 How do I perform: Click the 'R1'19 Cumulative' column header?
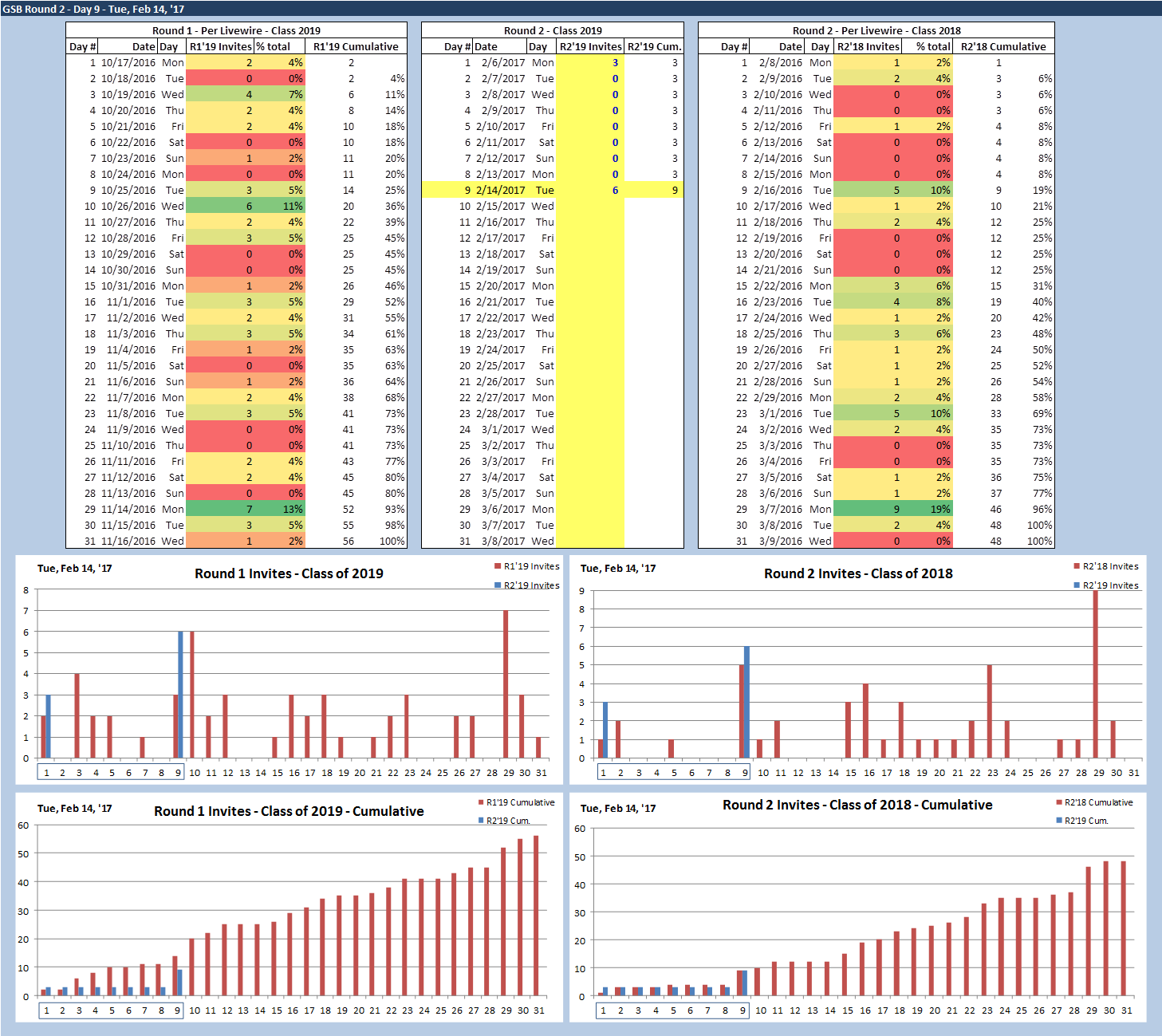point(356,46)
